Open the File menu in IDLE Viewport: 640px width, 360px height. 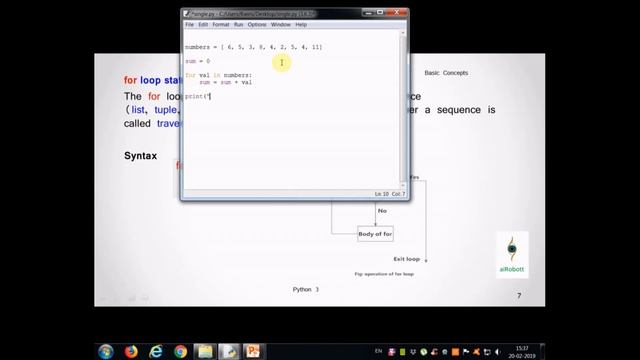(189, 24)
